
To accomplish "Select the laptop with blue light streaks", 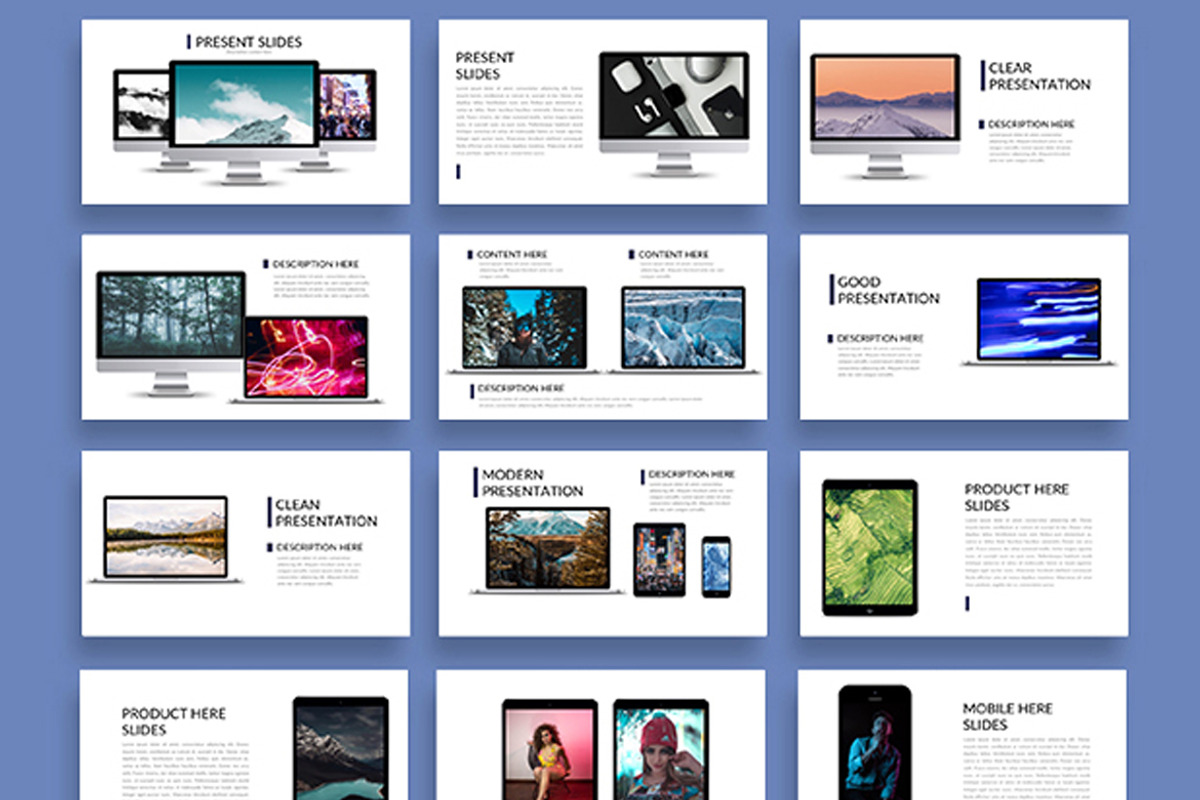I will pos(1039,322).
